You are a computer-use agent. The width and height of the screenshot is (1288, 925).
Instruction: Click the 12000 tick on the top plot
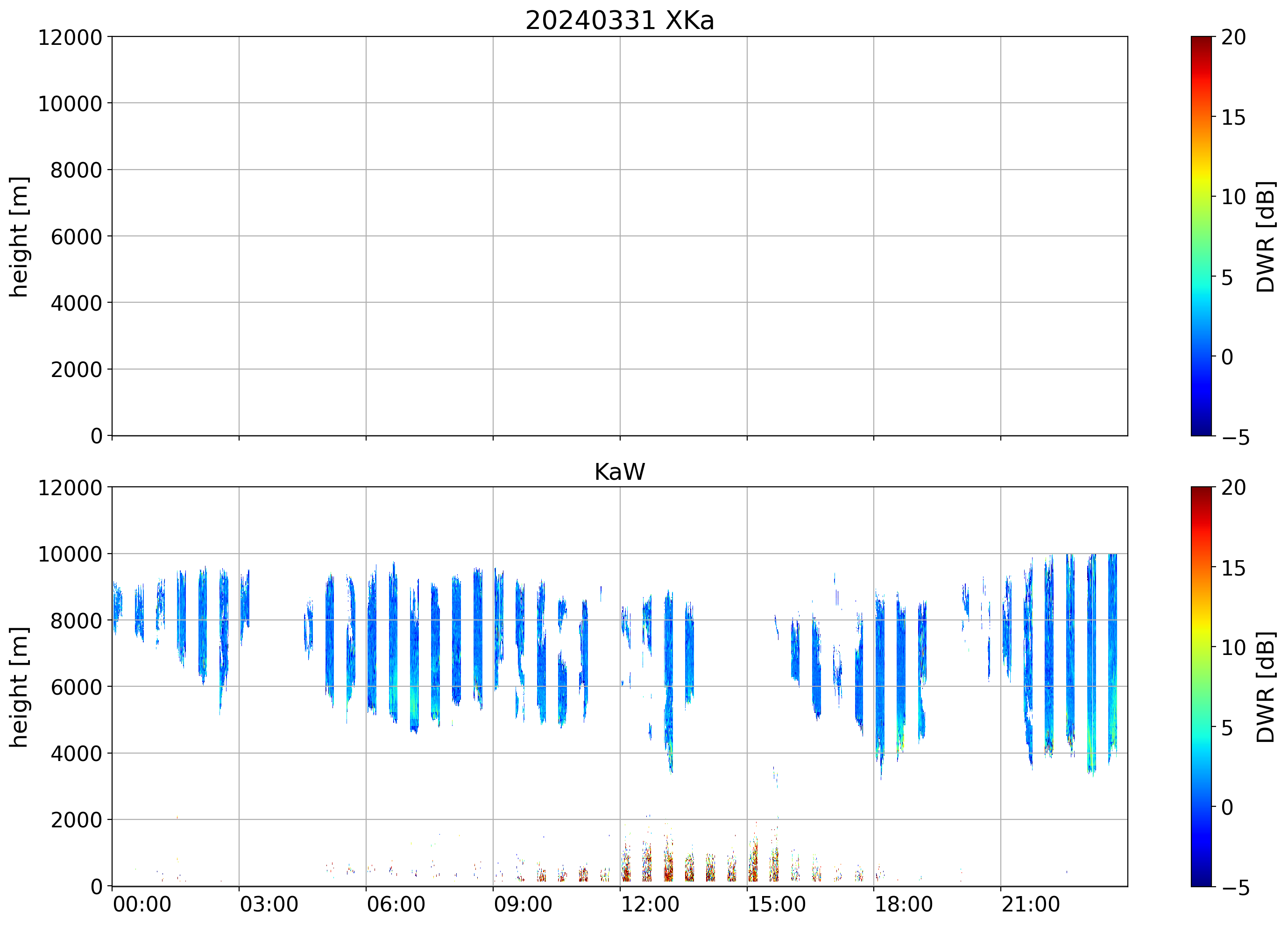pyautogui.click(x=70, y=37)
